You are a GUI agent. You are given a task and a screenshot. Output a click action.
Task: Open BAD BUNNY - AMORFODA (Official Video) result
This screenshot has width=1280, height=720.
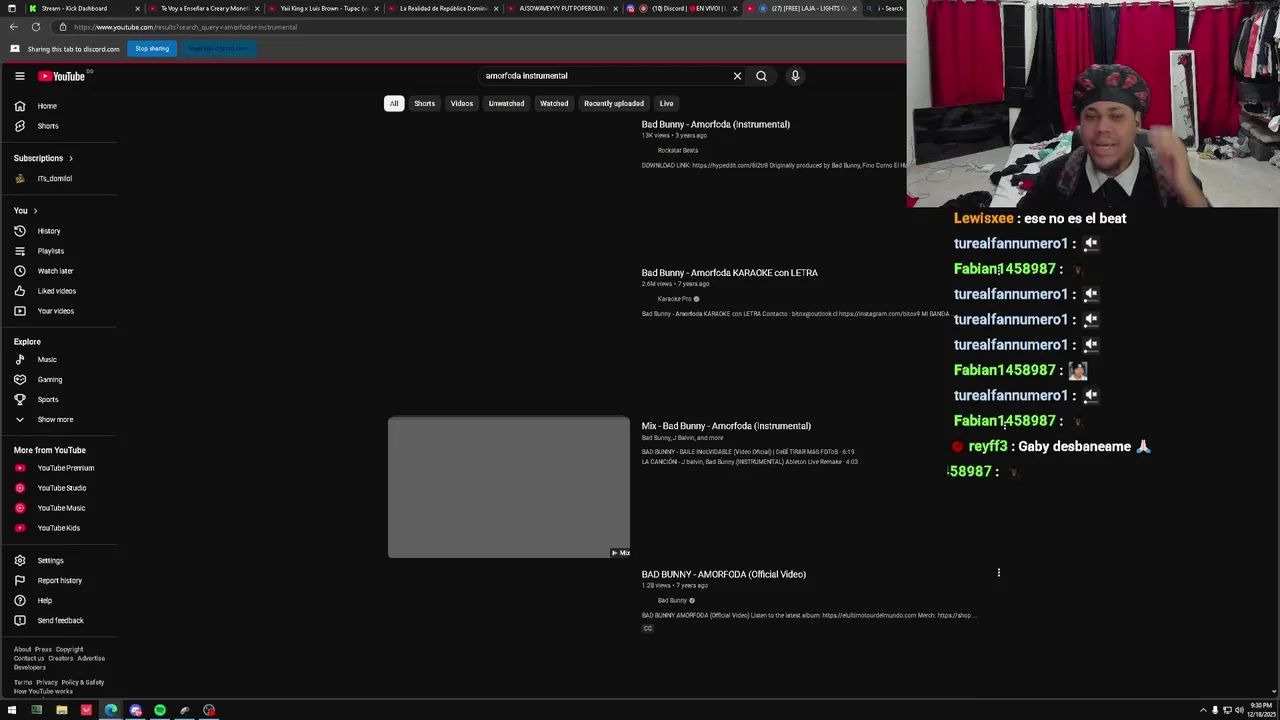[724, 575]
